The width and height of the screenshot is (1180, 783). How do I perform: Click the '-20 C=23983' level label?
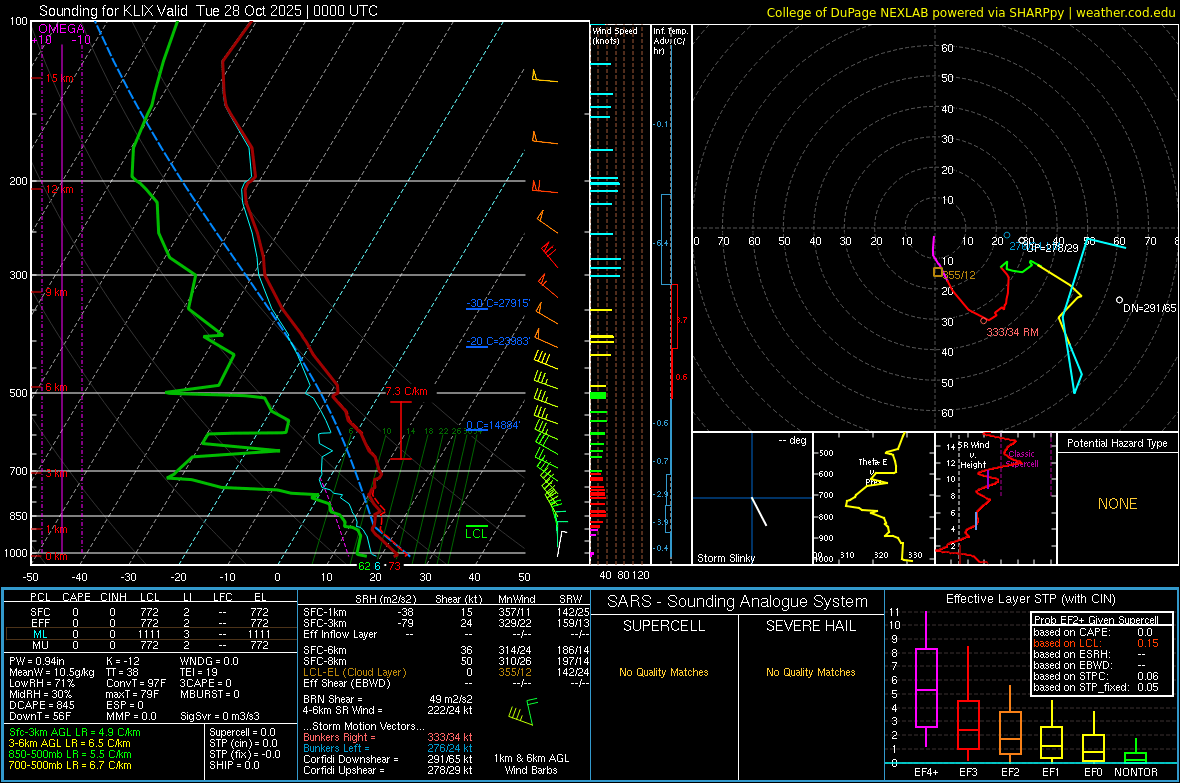tap(498, 341)
